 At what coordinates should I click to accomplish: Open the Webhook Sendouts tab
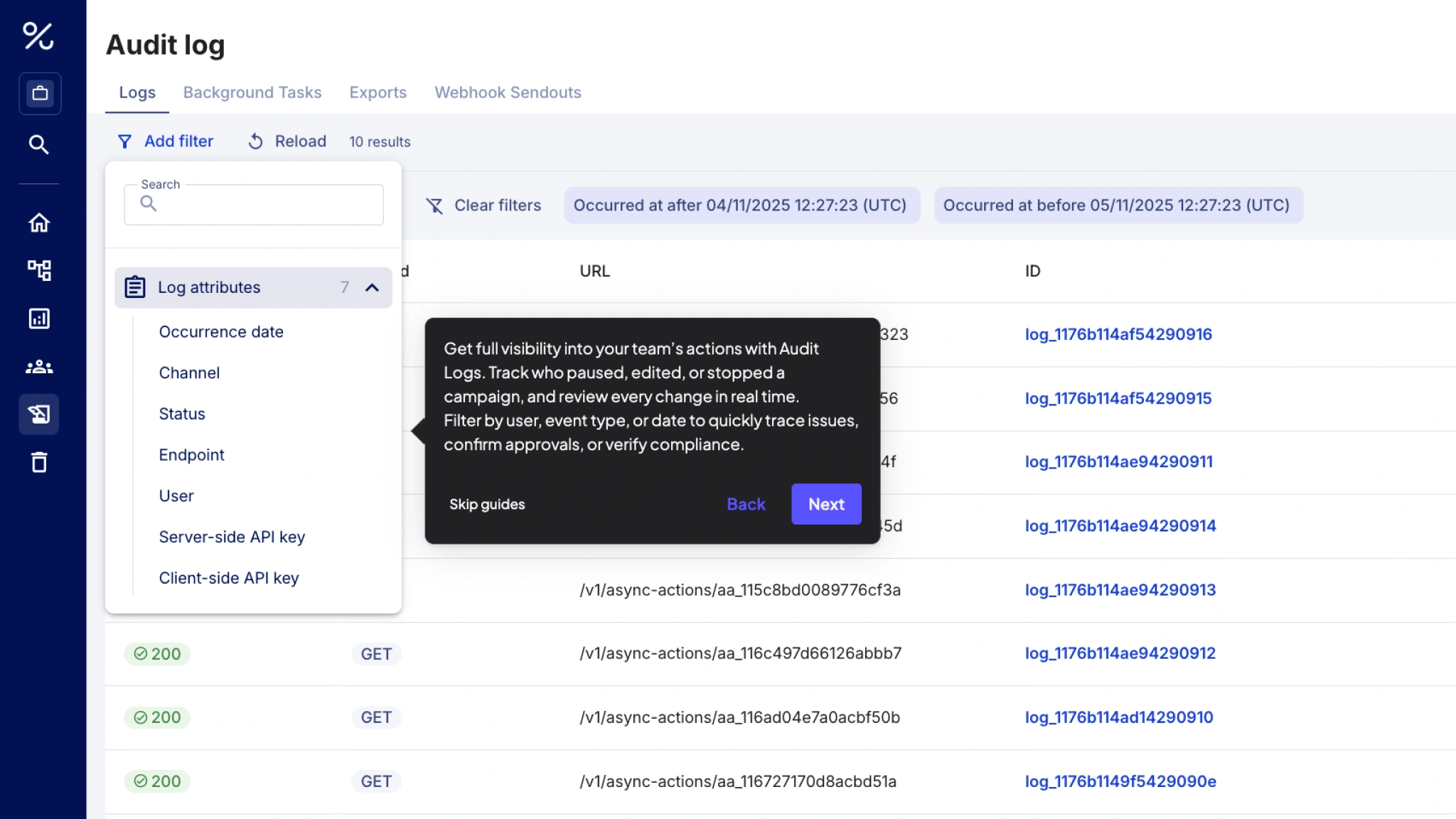(508, 92)
